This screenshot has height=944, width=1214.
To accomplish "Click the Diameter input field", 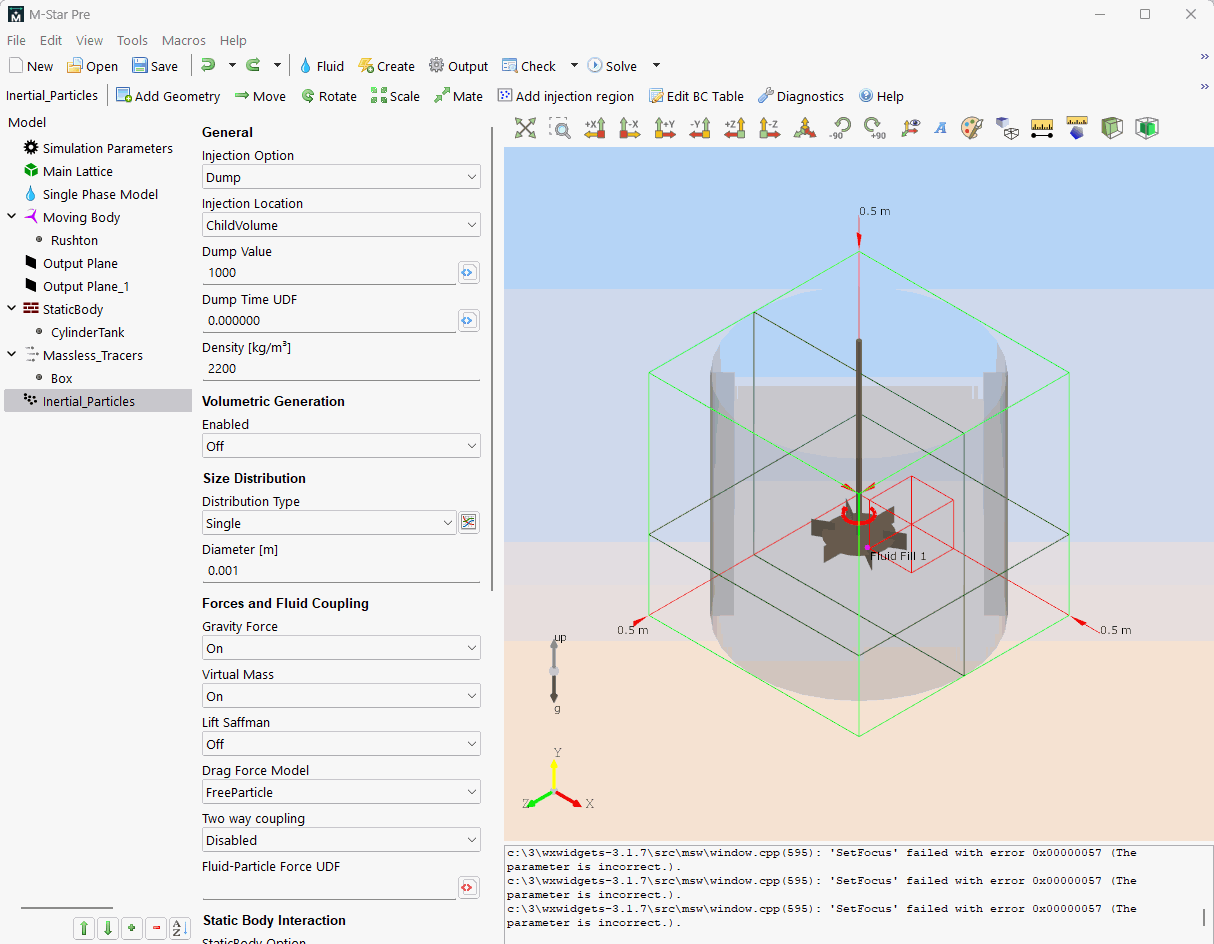I will [341, 570].
